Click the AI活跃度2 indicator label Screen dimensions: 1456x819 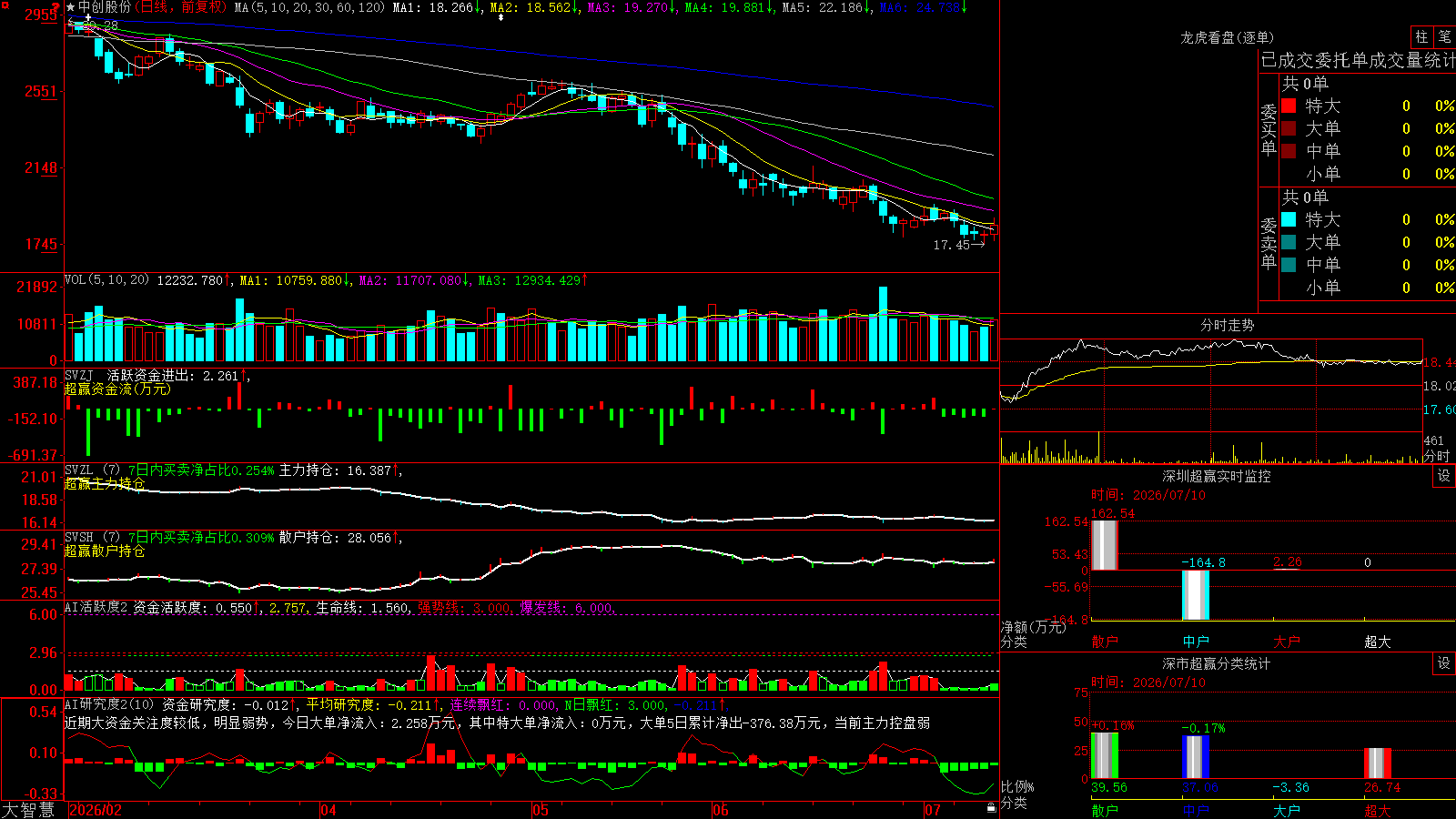click(x=96, y=607)
